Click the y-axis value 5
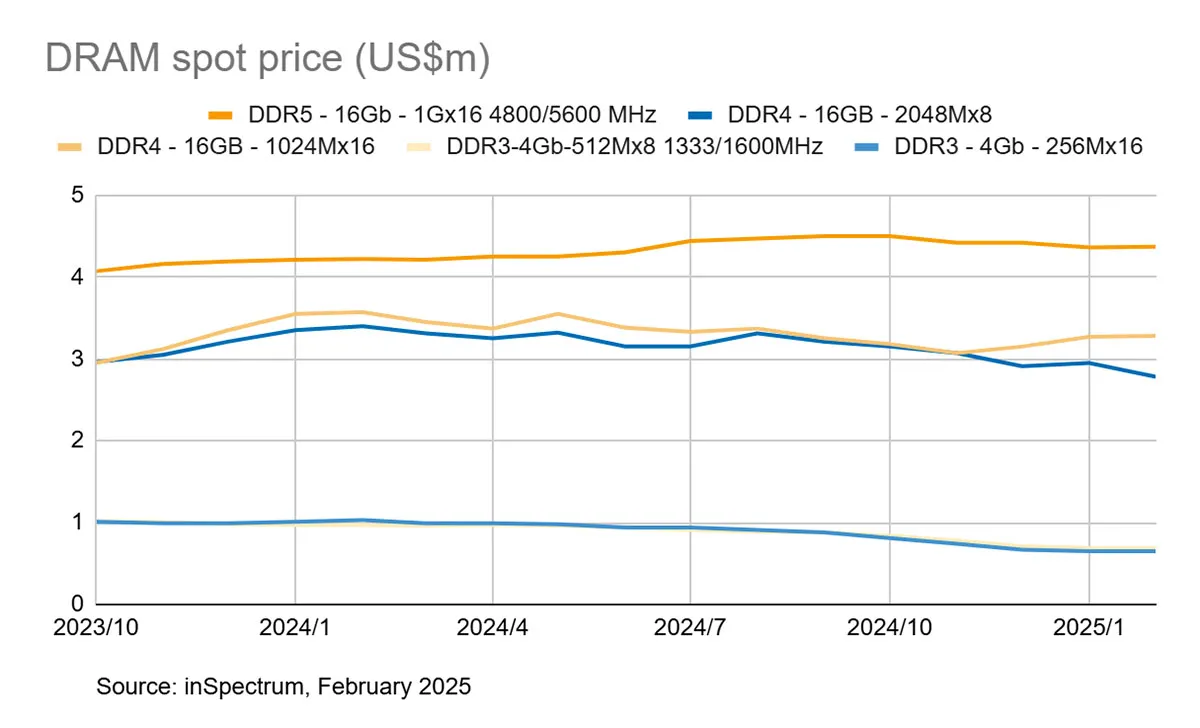The height and width of the screenshot is (728, 1200). click(x=76, y=195)
